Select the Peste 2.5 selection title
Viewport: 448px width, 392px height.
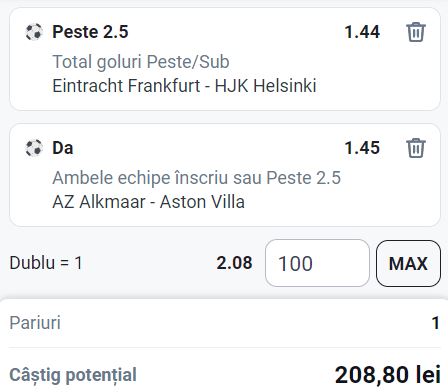[90, 32]
